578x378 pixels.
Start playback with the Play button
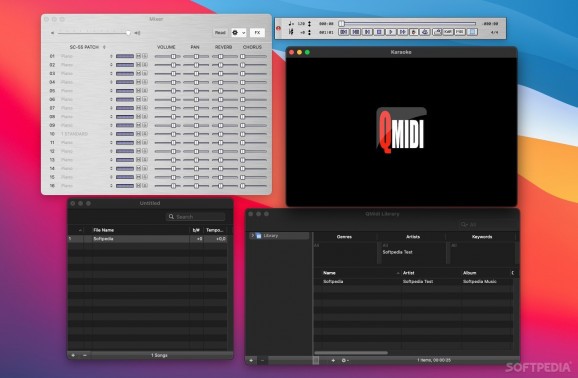tap(391, 32)
